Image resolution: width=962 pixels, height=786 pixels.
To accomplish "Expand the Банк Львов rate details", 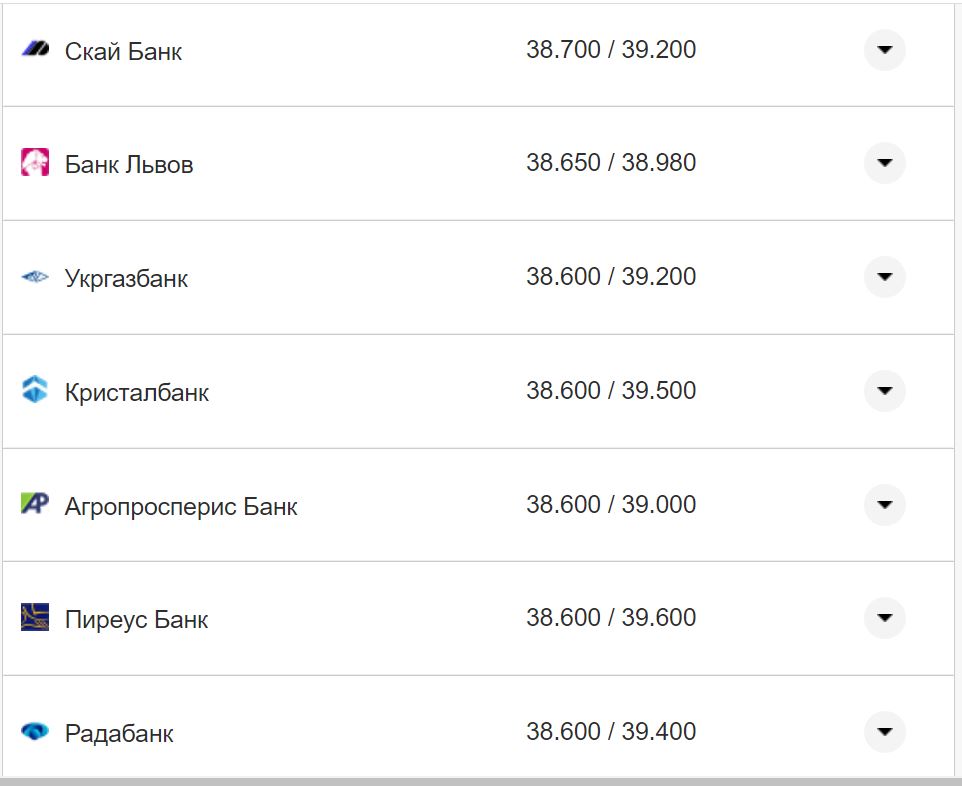I will pyautogui.click(x=884, y=163).
